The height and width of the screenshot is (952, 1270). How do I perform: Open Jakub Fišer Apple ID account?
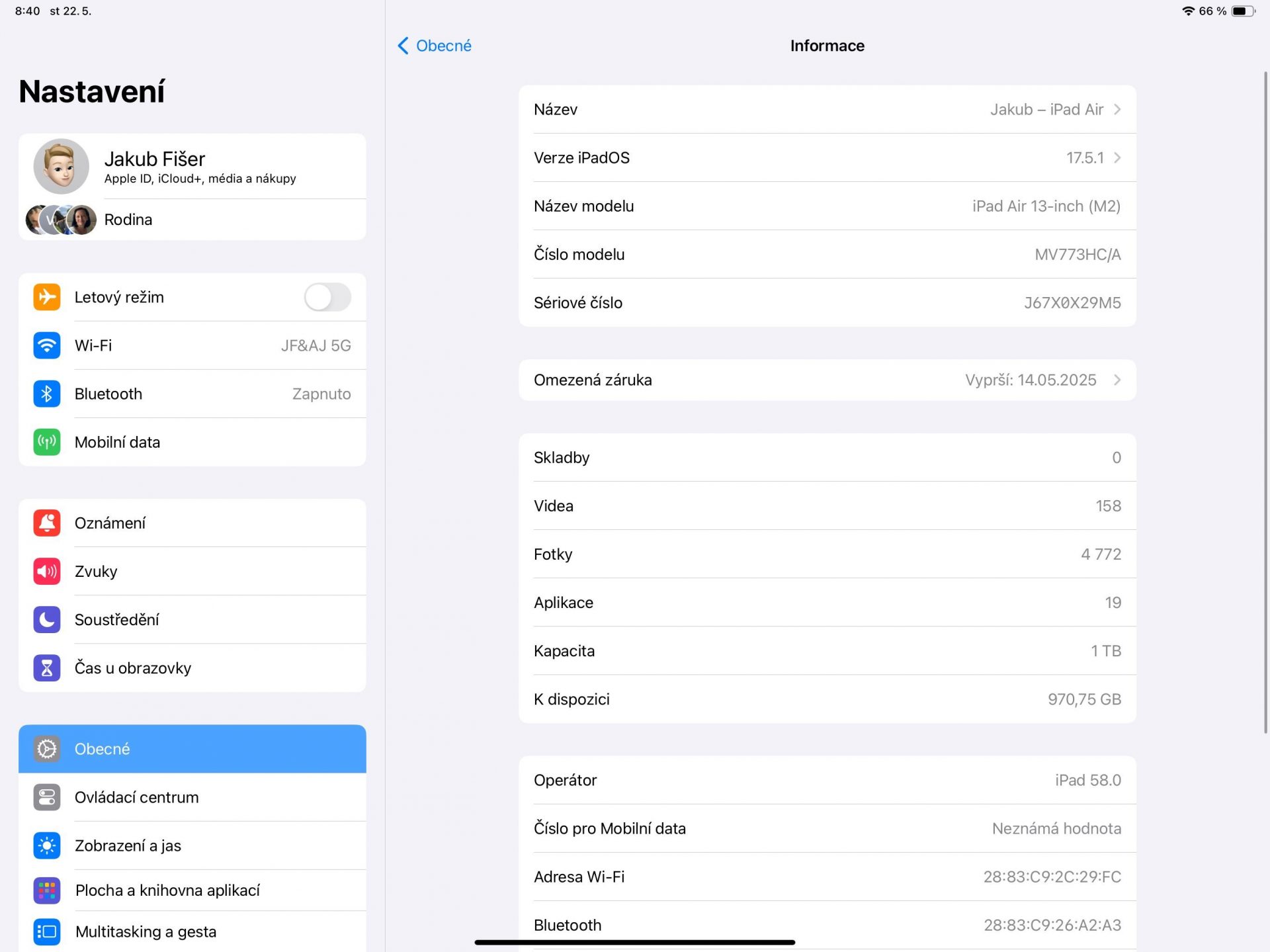pyautogui.click(x=192, y=166)
